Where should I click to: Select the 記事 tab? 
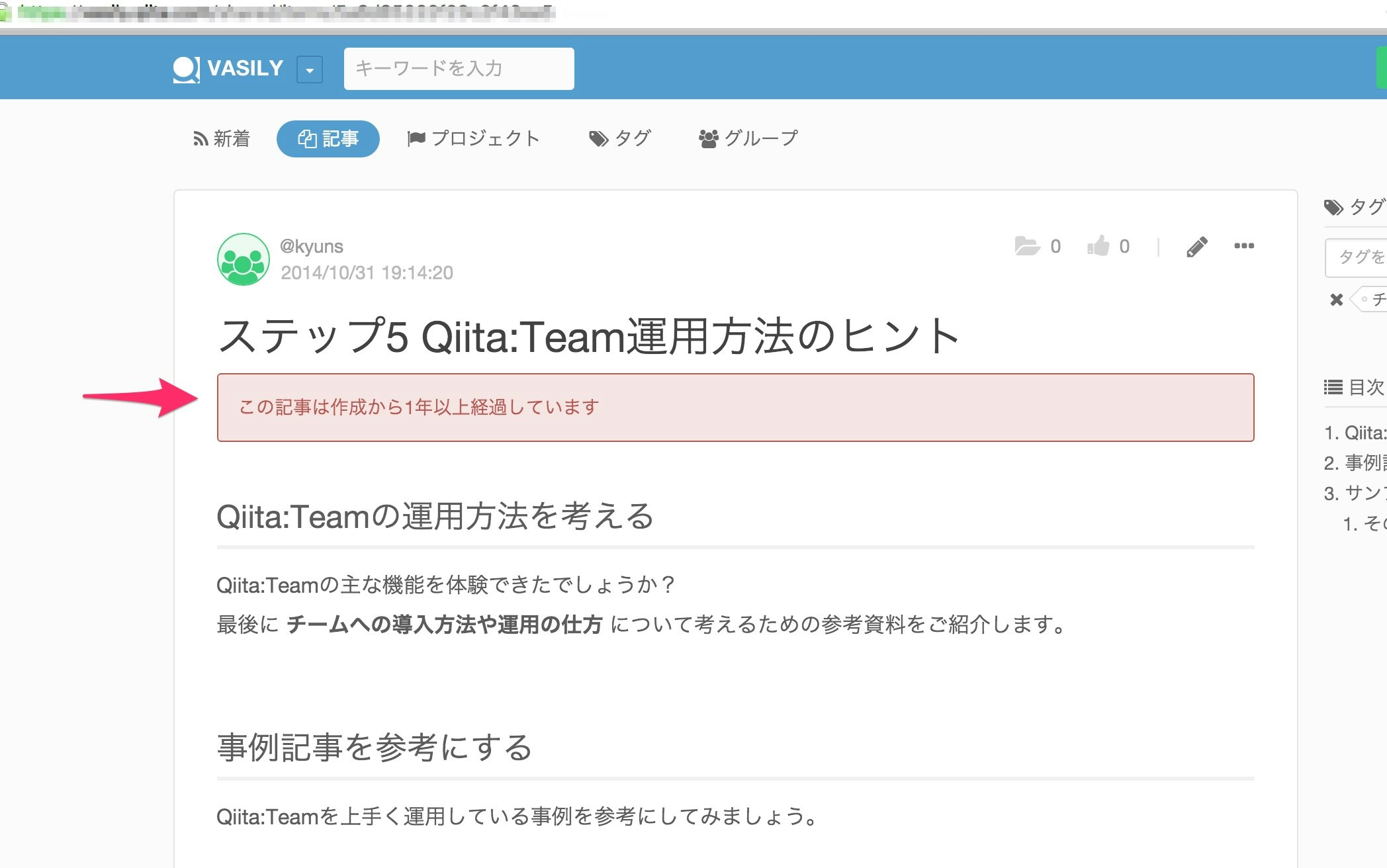tap(328, 139)
